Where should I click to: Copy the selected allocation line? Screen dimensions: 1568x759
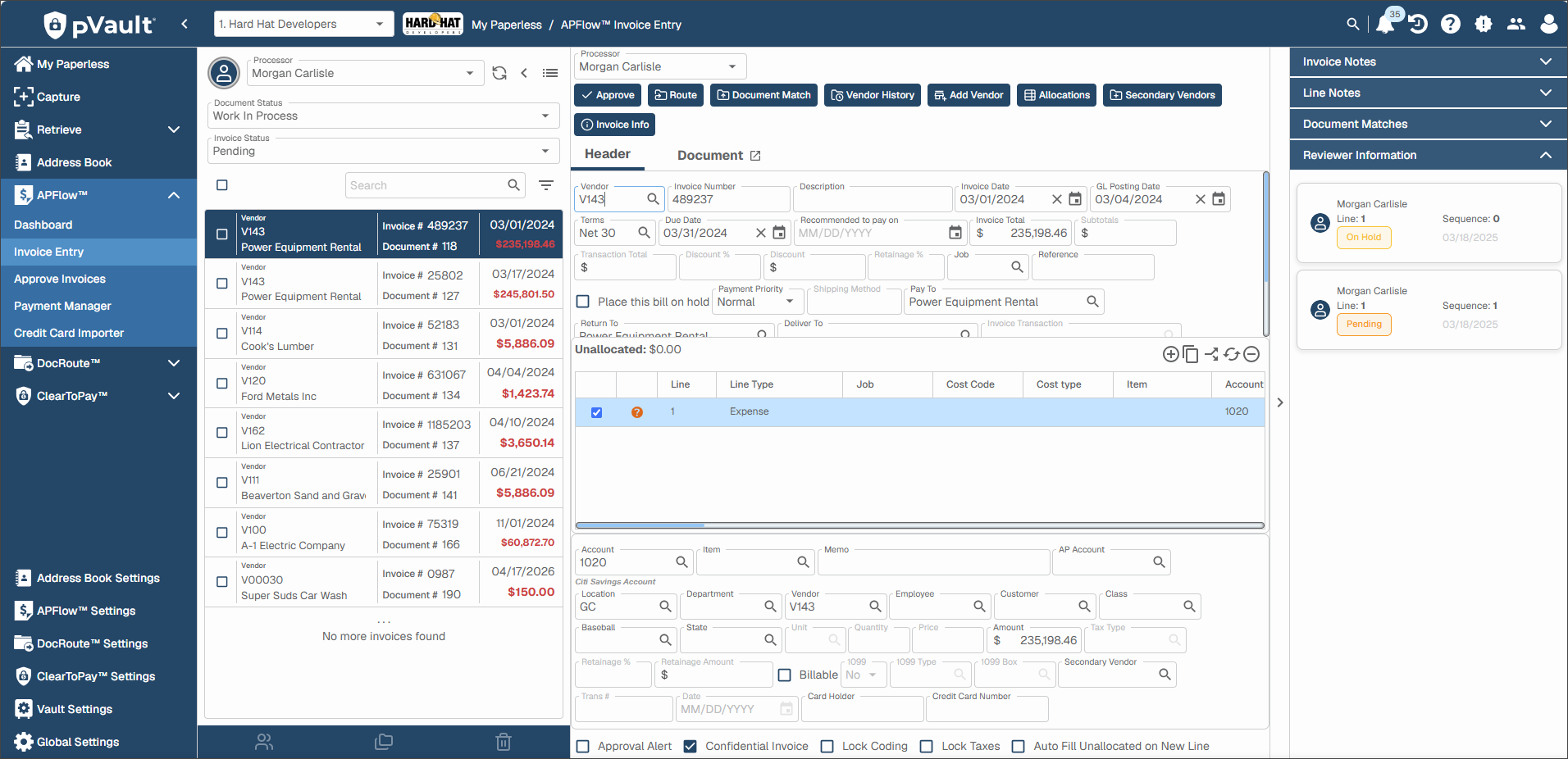pos(1191,354)
